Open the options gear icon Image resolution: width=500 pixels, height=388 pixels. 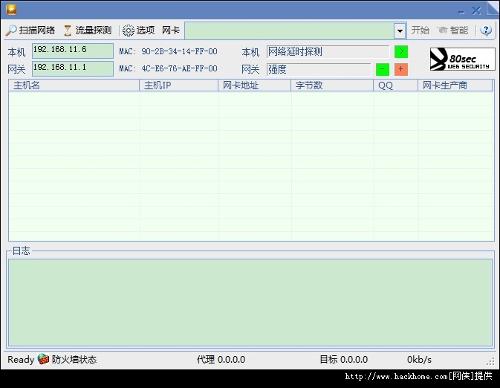pyautogui.click(x=128, y=31)
